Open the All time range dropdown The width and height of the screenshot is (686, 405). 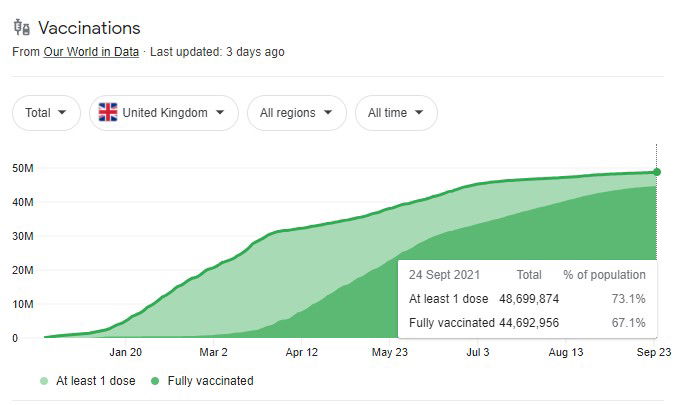click(395, 113)
